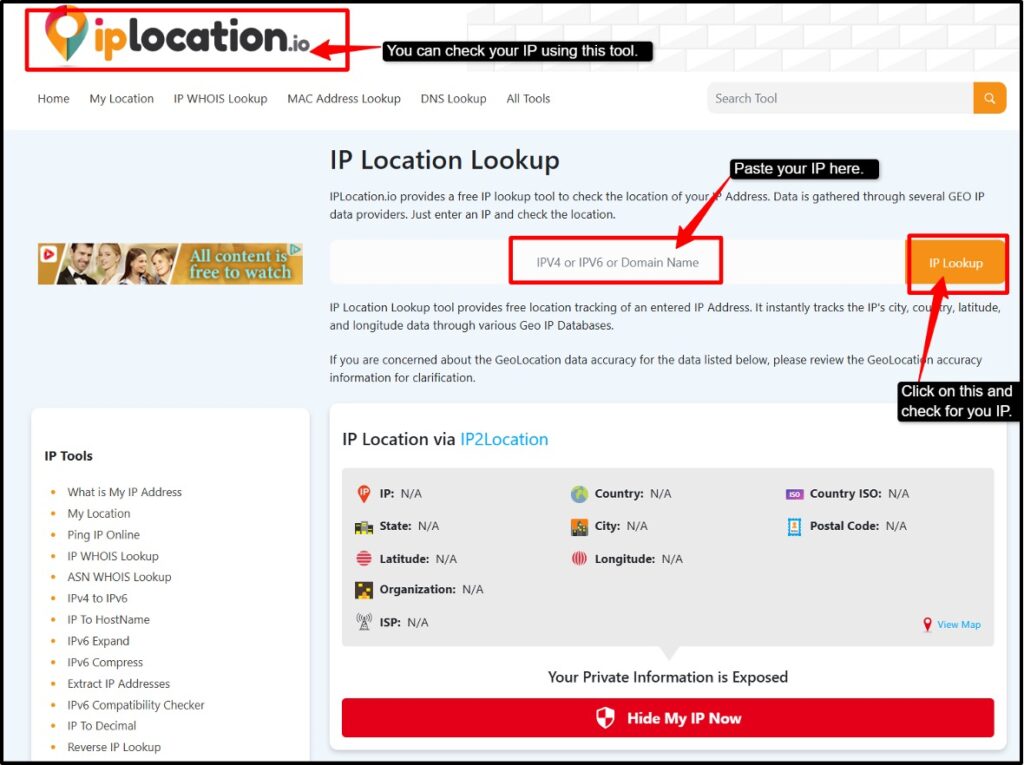Viewport: 1024px width, 765px height.
Task: Open My Location in the IP Tools list
Action: pyautogui.click(x=99, y=513)
